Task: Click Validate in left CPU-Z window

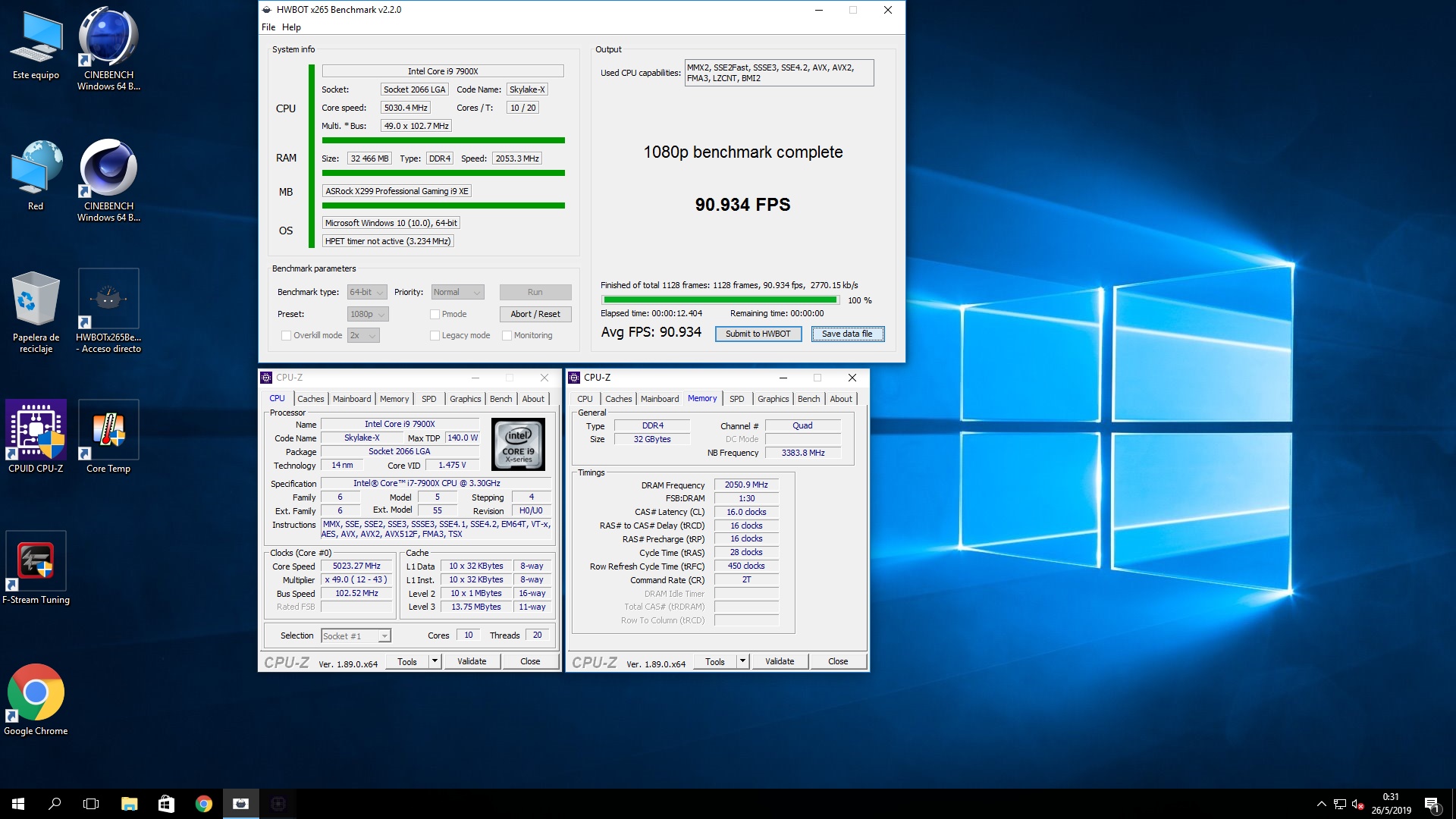Action: pyautogui.click(x=472, y=661)
